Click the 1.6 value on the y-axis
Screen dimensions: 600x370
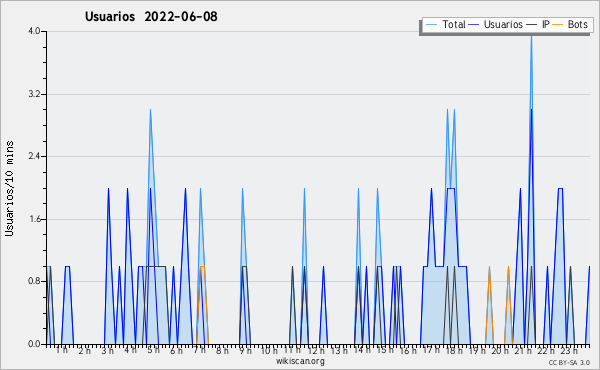tap(35, 219)
